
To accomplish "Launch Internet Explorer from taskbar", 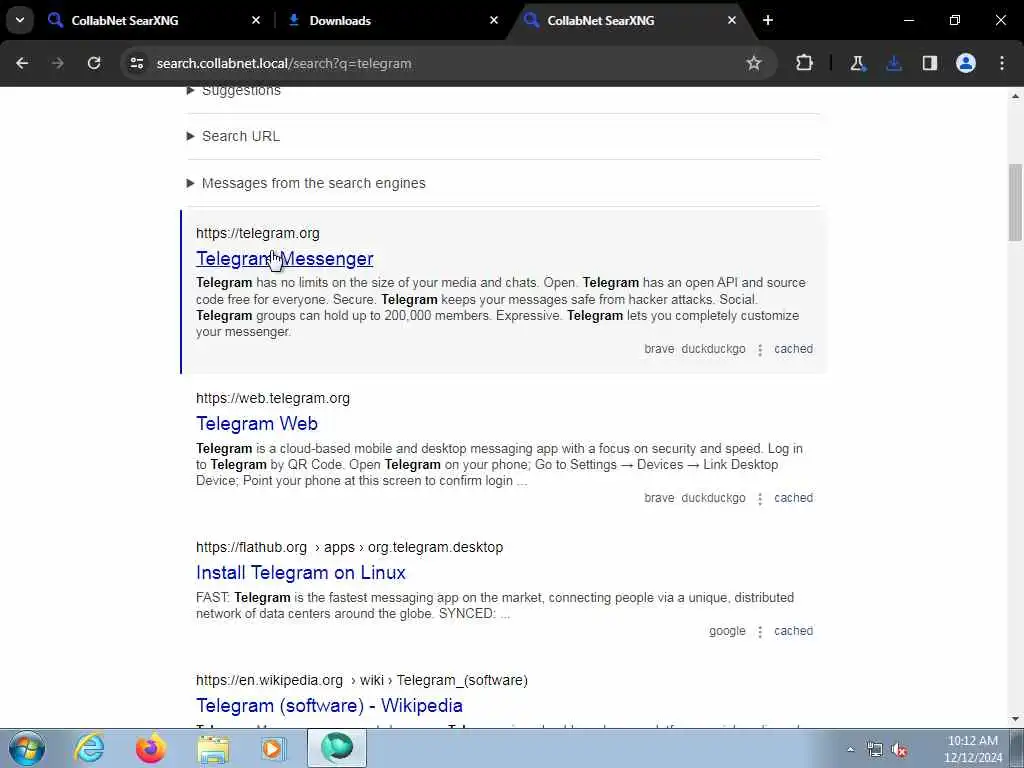I will coord(89,748).
